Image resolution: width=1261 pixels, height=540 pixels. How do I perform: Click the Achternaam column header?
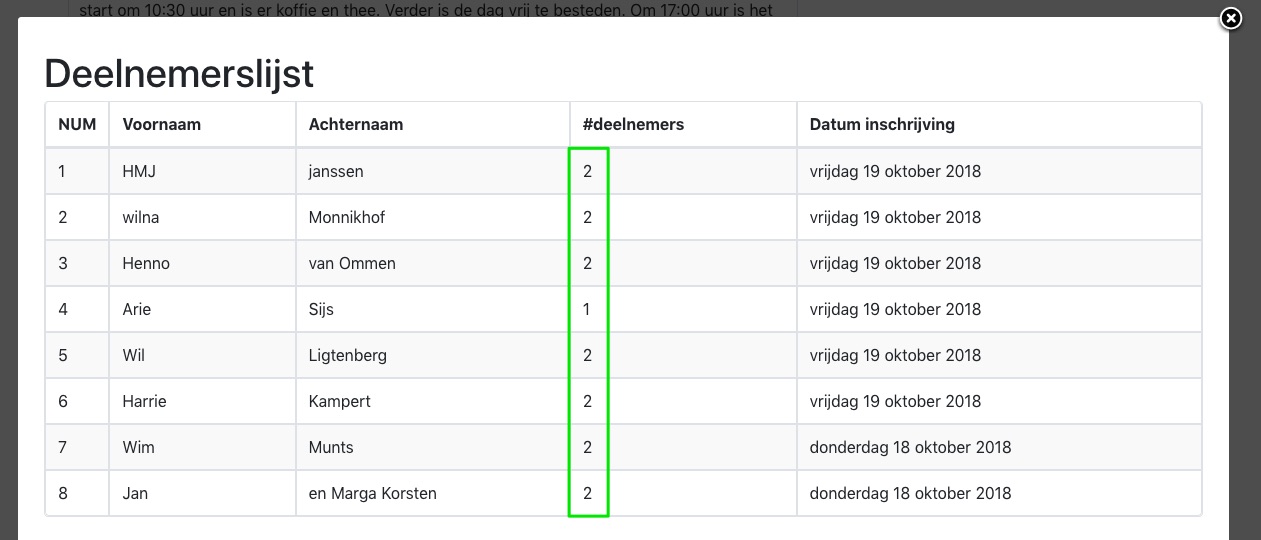(x=433, y=125)
